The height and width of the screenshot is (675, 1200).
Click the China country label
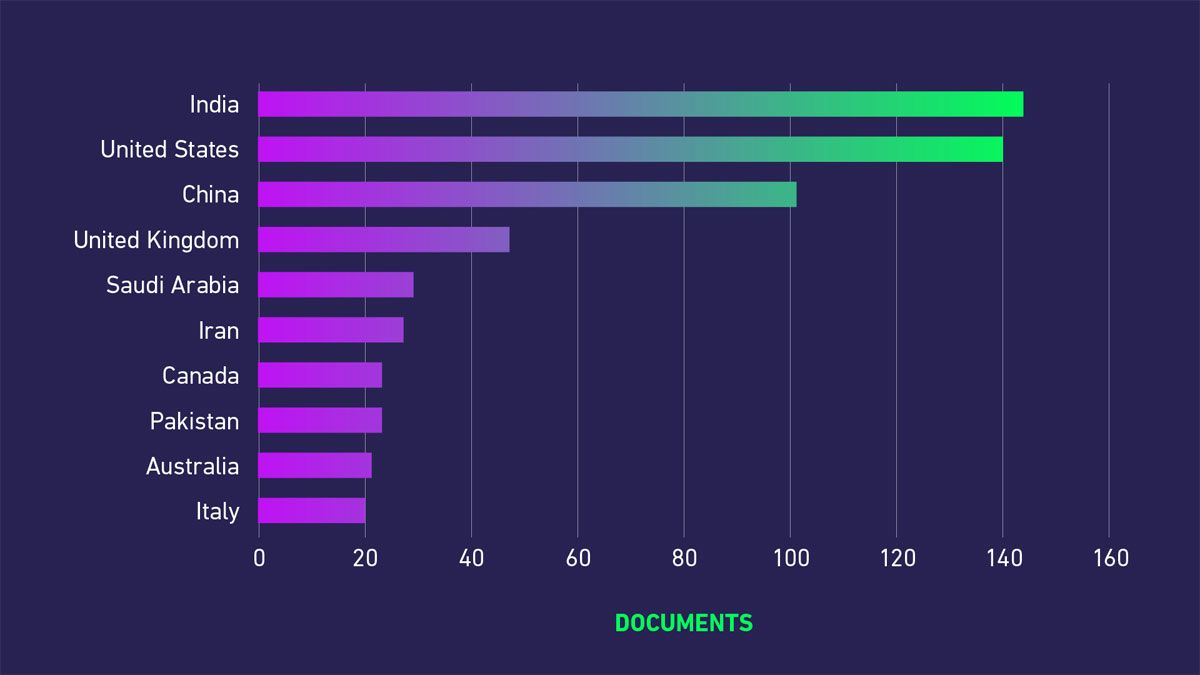(x=211, y=194)
